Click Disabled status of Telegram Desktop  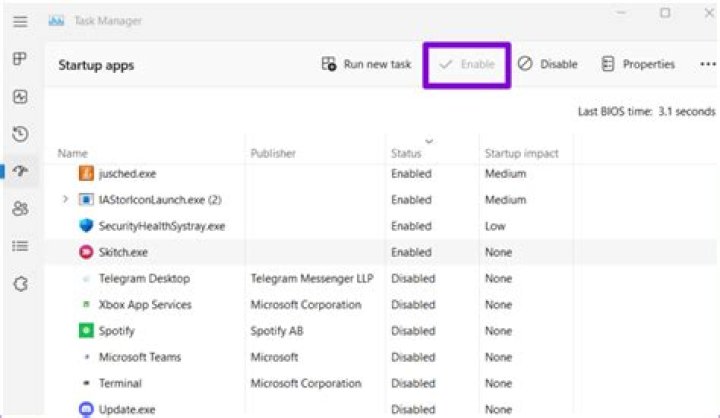point(413,278)
